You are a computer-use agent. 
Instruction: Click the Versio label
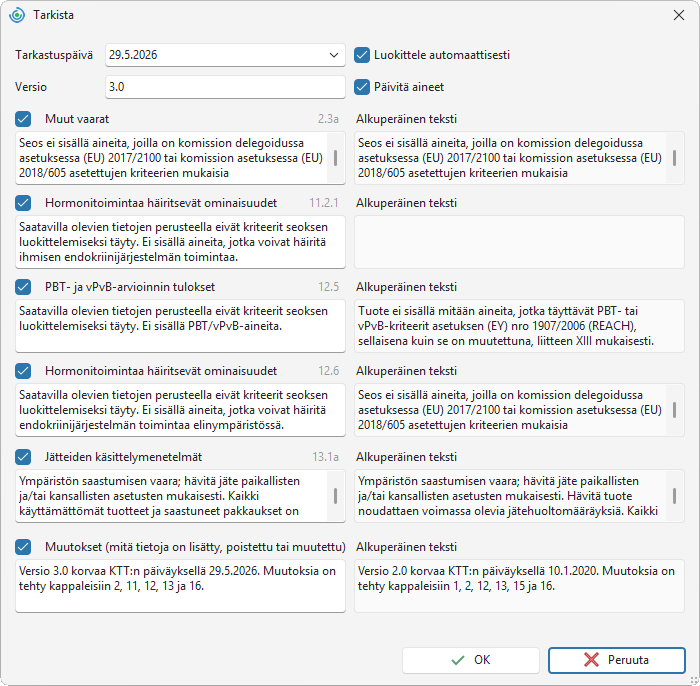point(31,87)
